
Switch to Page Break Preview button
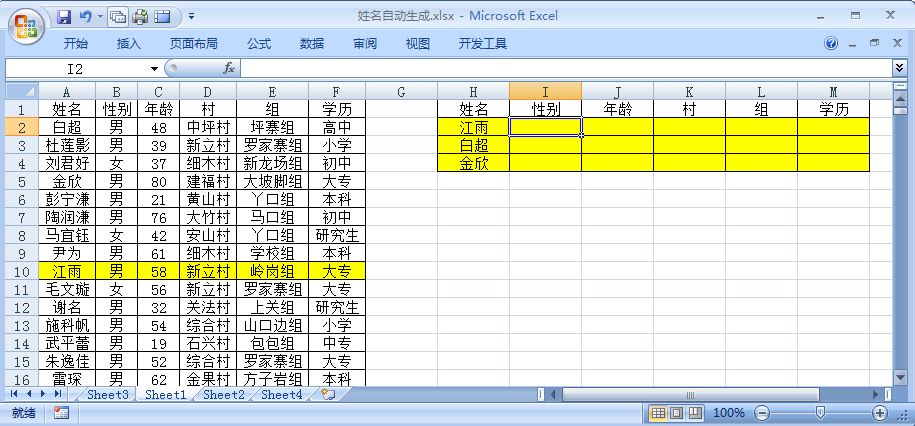(695, 413)
